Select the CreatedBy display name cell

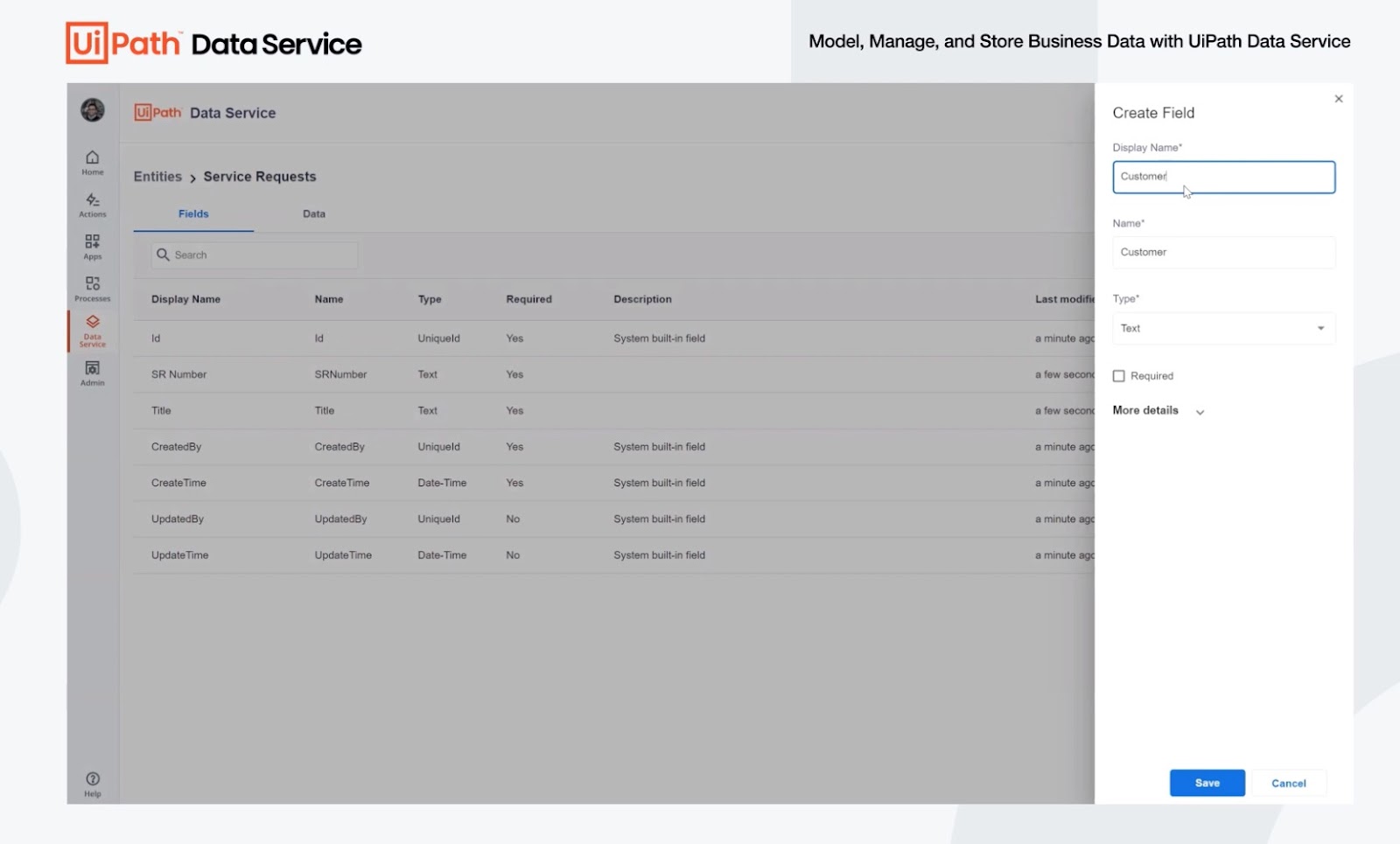point(176,447)
